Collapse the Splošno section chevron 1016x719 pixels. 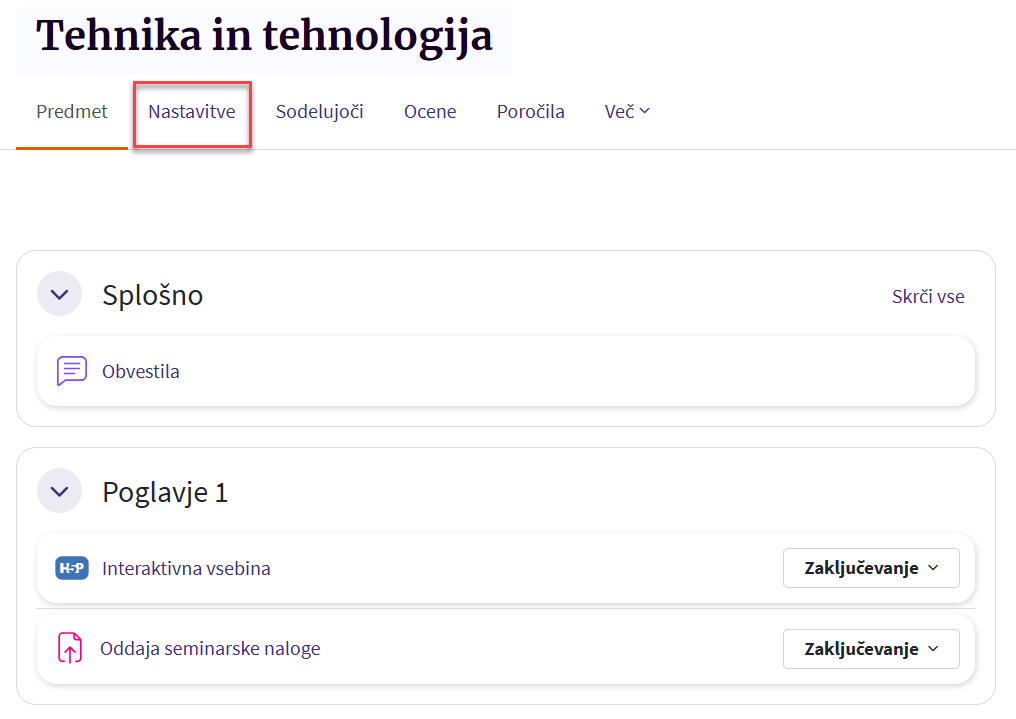[x=59, y=295]
